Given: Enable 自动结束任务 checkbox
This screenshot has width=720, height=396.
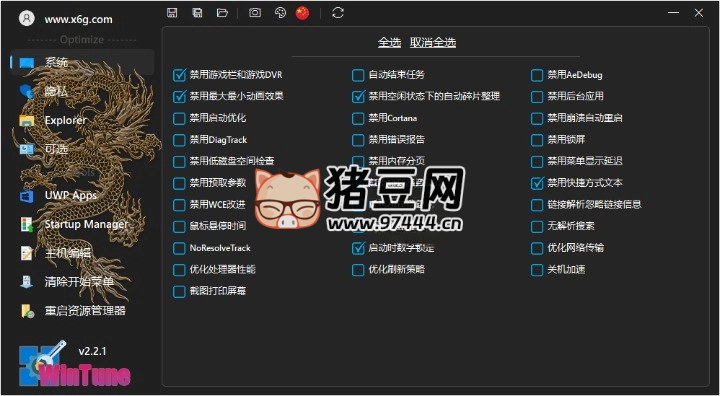Looking at the screenshot, I should point(358,75).
